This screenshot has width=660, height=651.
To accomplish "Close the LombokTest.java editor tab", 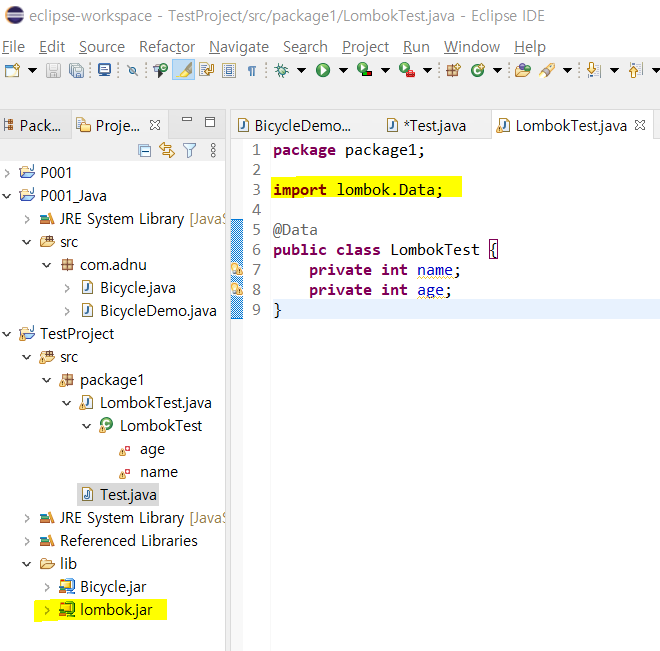I will (640, 125).
